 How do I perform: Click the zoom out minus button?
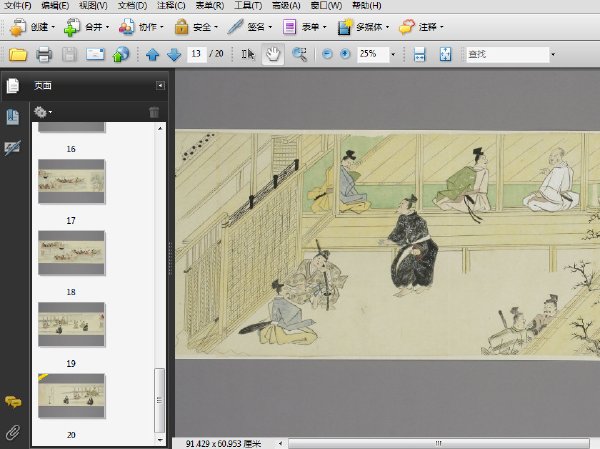(x=327, y=54)
